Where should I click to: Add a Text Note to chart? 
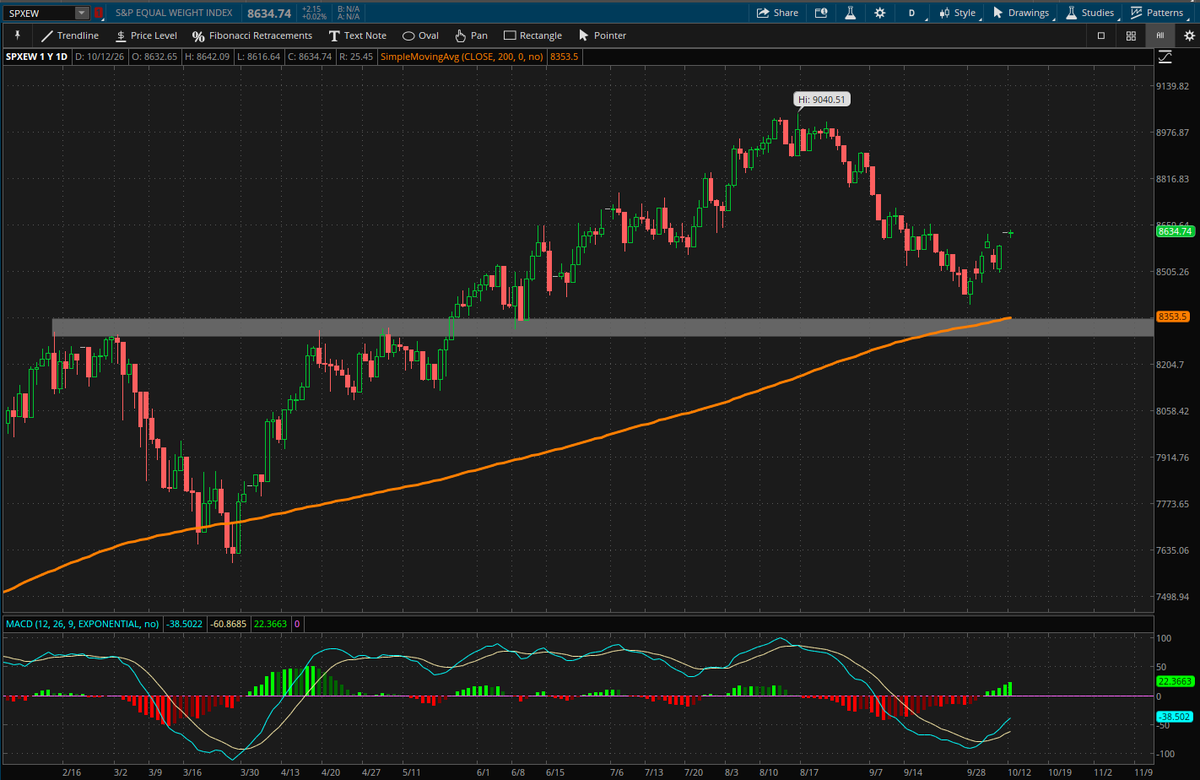click(357, 36)
